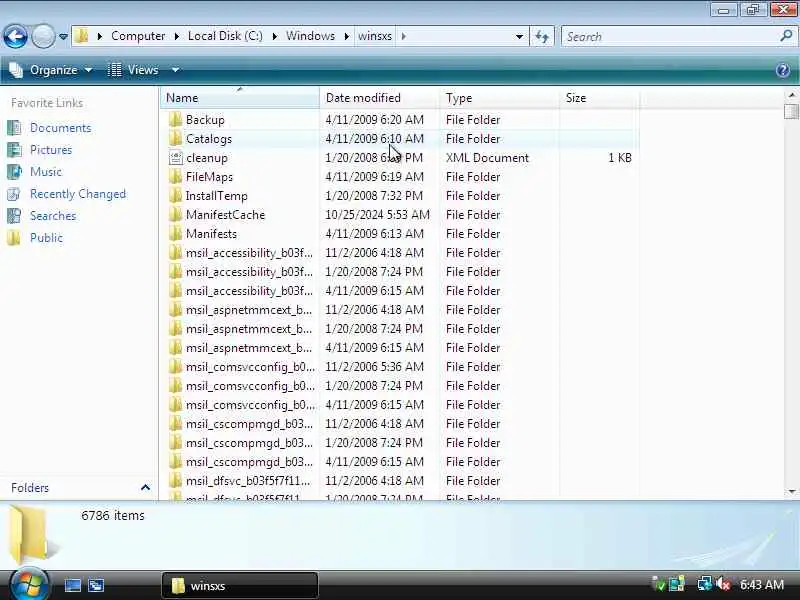Expand arrow after Local Disk (C:) breadcrumb
800x600 pixels.
click(x=274, y=36)
